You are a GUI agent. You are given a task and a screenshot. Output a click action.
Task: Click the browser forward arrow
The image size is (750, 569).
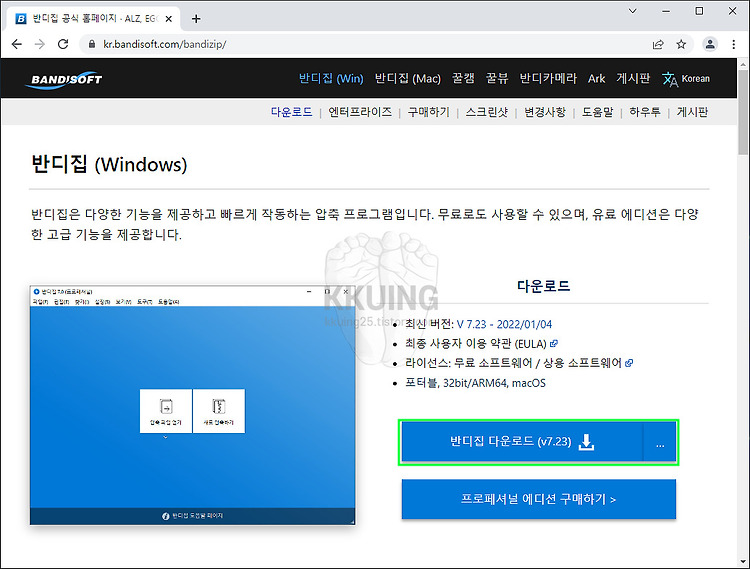pyautogui.click(x=40, y=44)
